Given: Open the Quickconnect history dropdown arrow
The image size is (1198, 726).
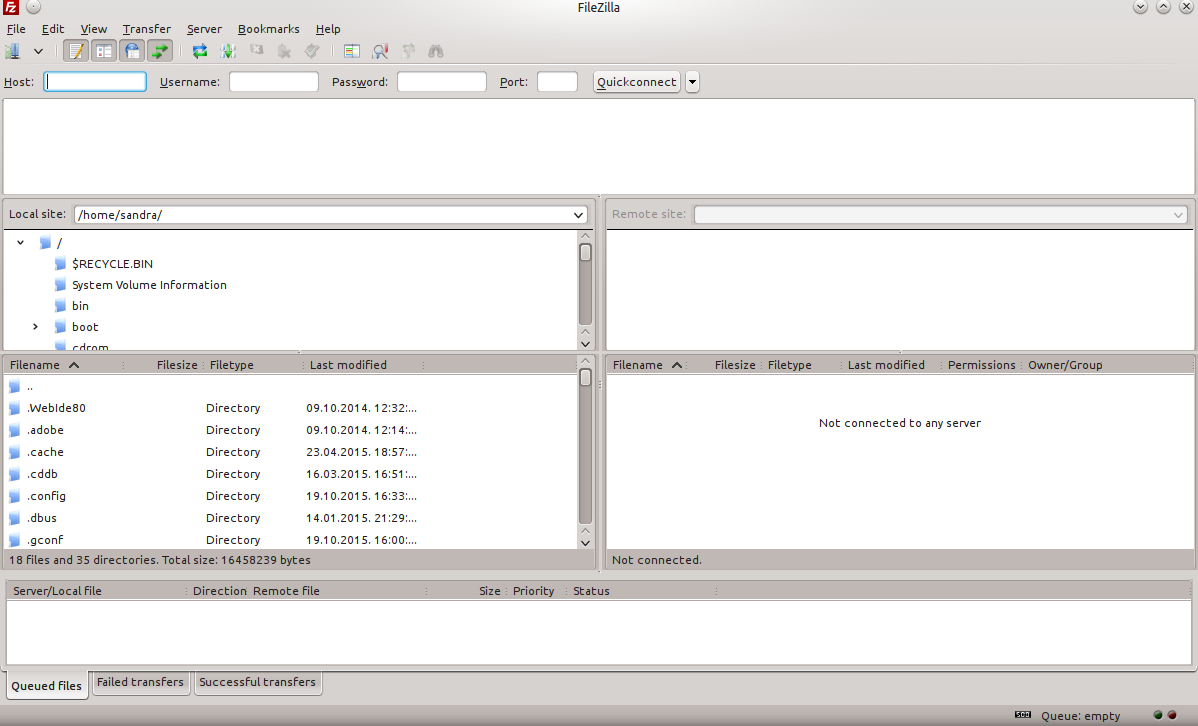Looking at the screenshot, I should tap(692, 82).
